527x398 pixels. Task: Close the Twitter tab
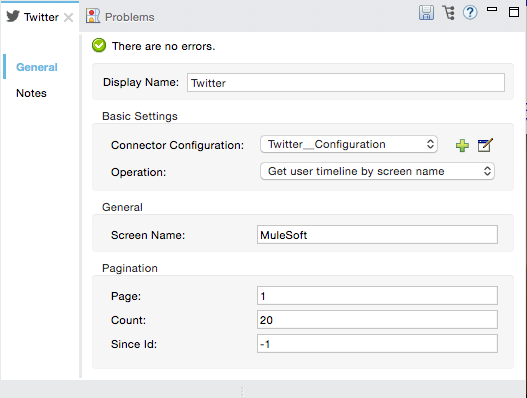(69, 17)
